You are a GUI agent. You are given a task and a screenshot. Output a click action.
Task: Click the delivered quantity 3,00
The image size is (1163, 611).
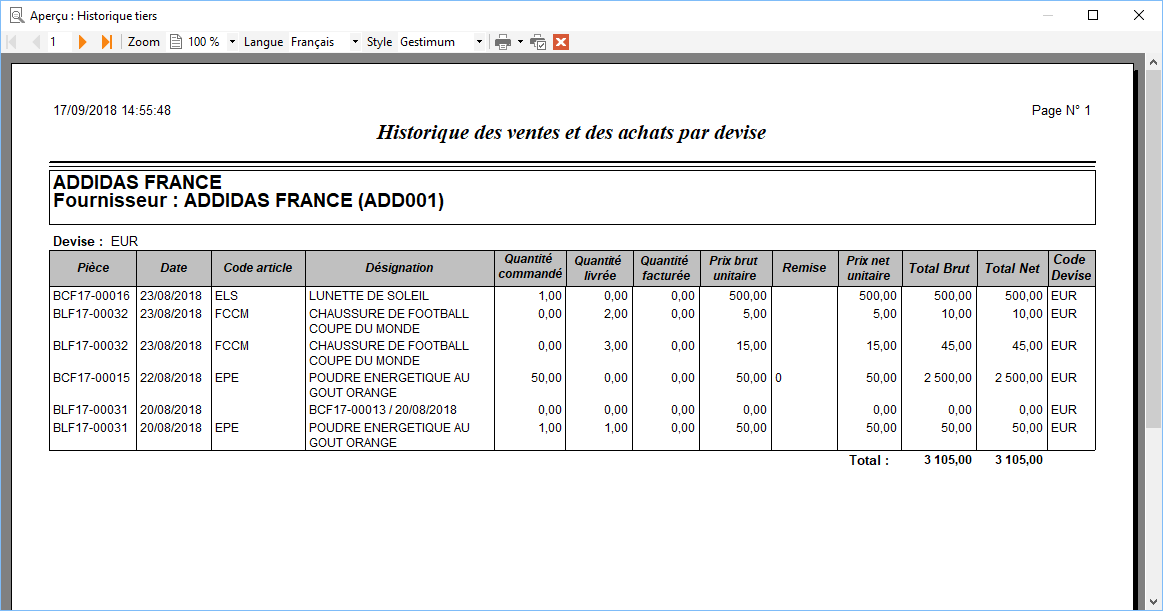(616, 346)
